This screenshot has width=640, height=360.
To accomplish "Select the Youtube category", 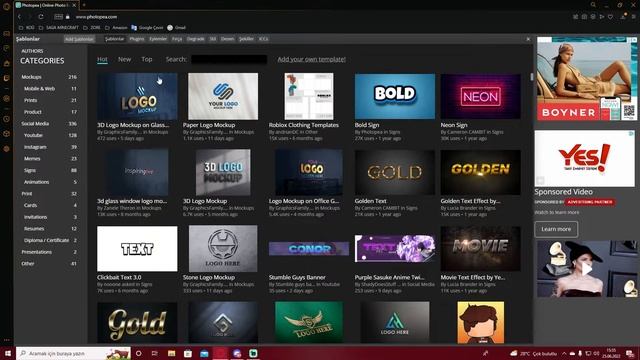I will point(50,135).
